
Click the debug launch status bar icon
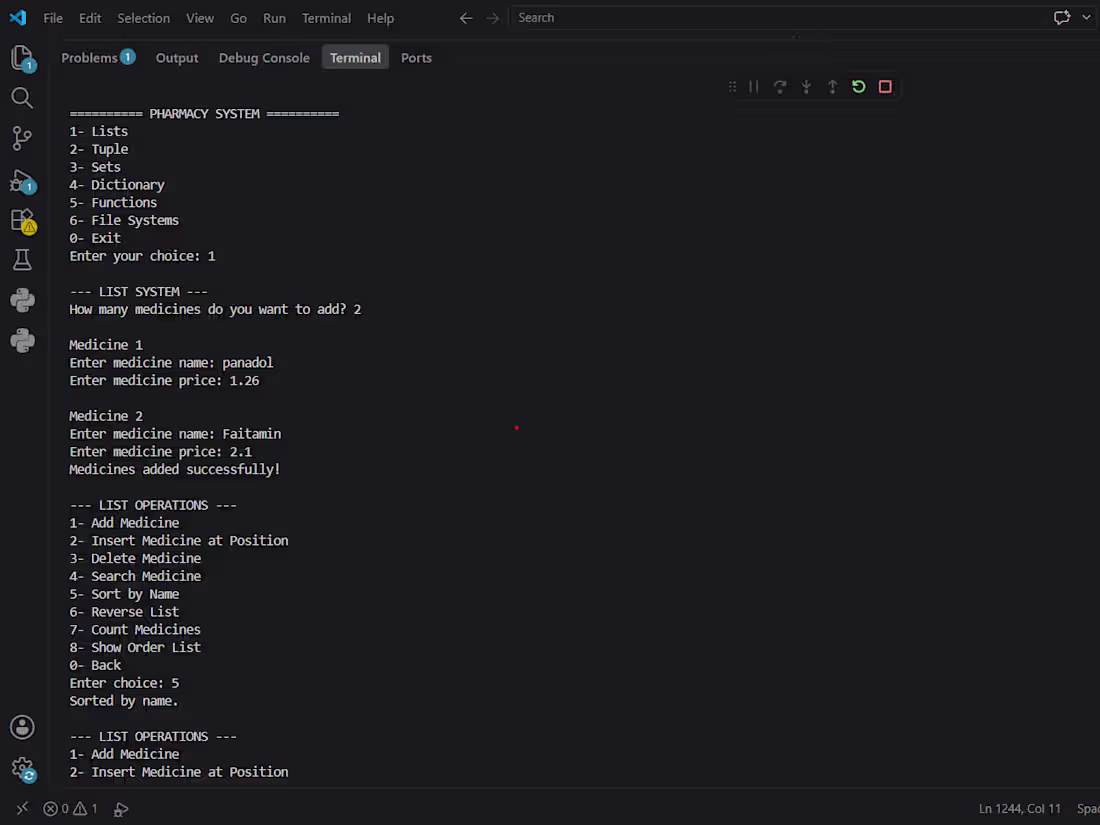121,809
